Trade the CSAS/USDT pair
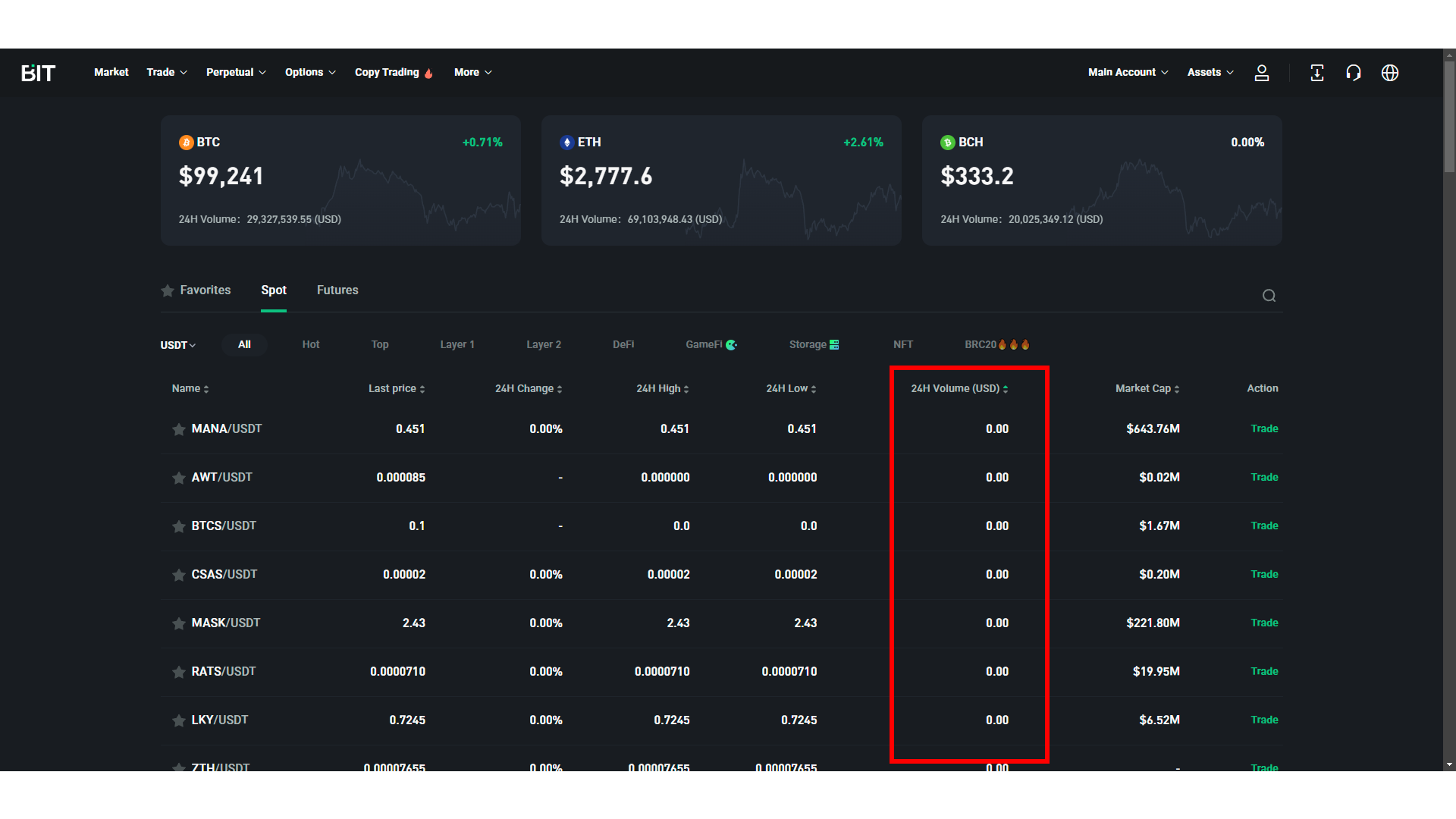The width and height of the screenshot is (1456, 819). click(x=1264, y=575)
